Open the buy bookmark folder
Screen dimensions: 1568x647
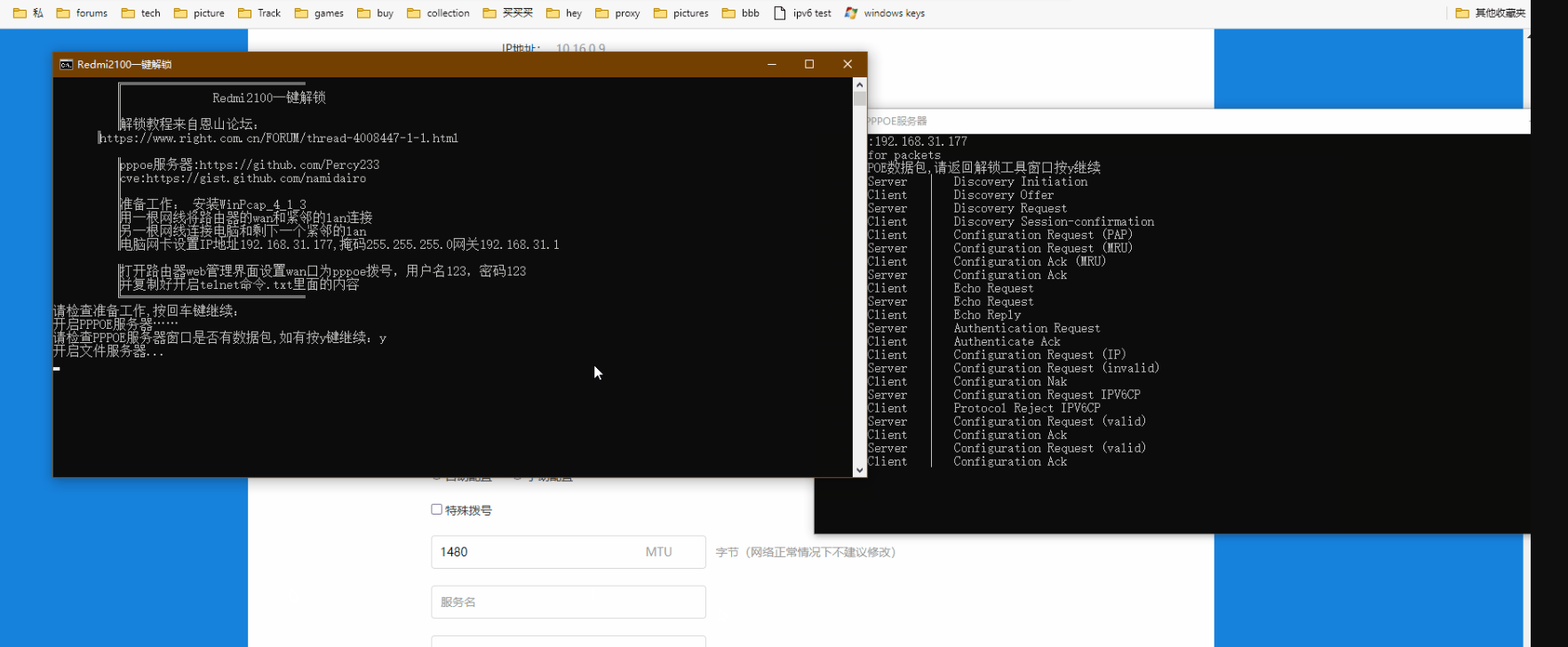coord(375,13)
